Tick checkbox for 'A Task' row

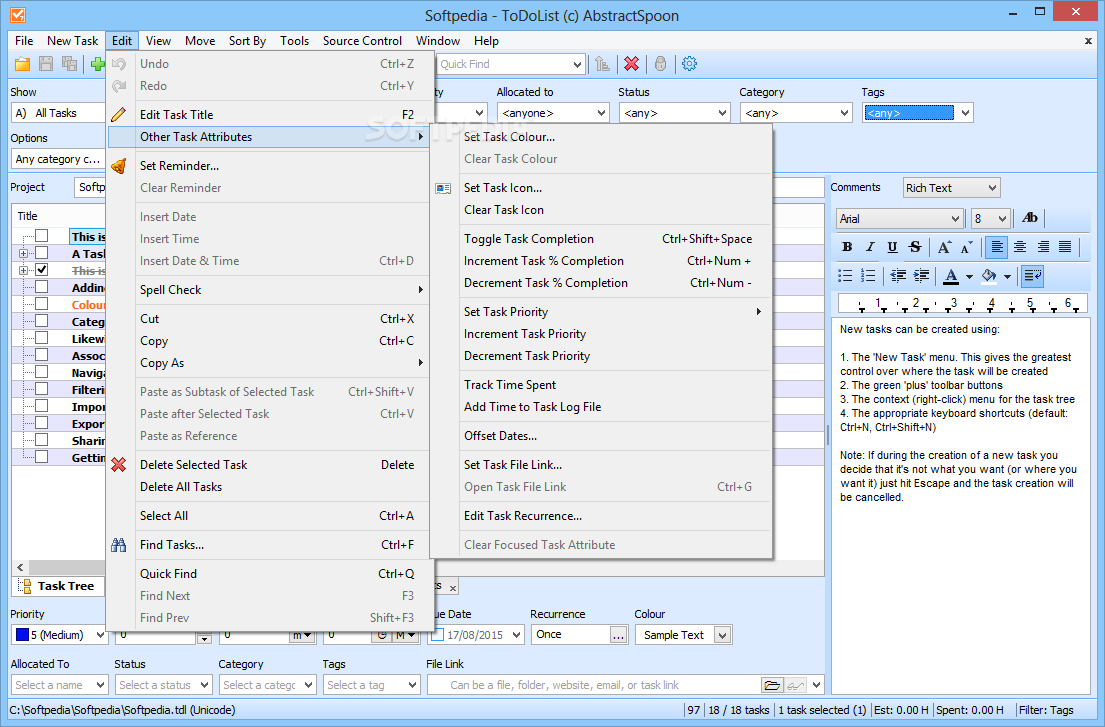tap(42, 253)
